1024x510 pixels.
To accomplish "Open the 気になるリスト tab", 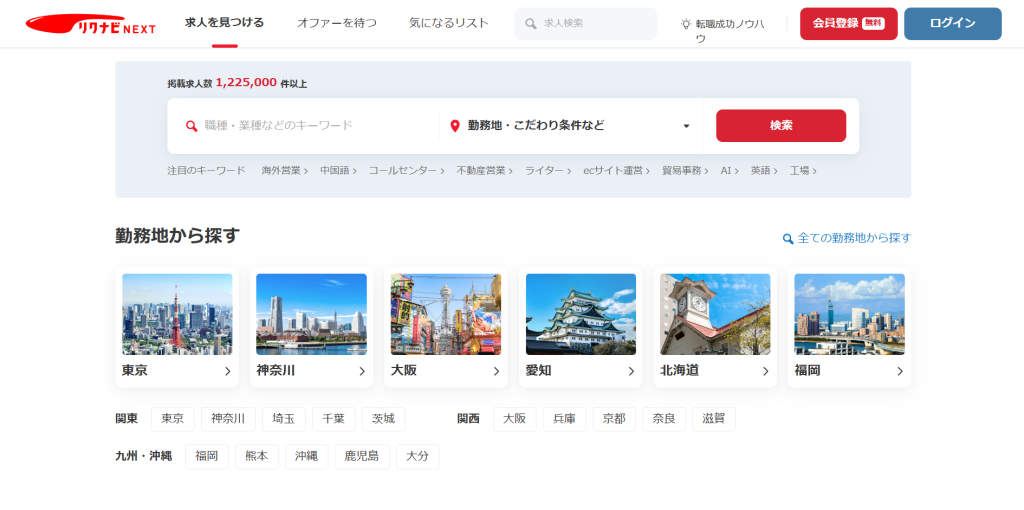I will pos(449,23).
